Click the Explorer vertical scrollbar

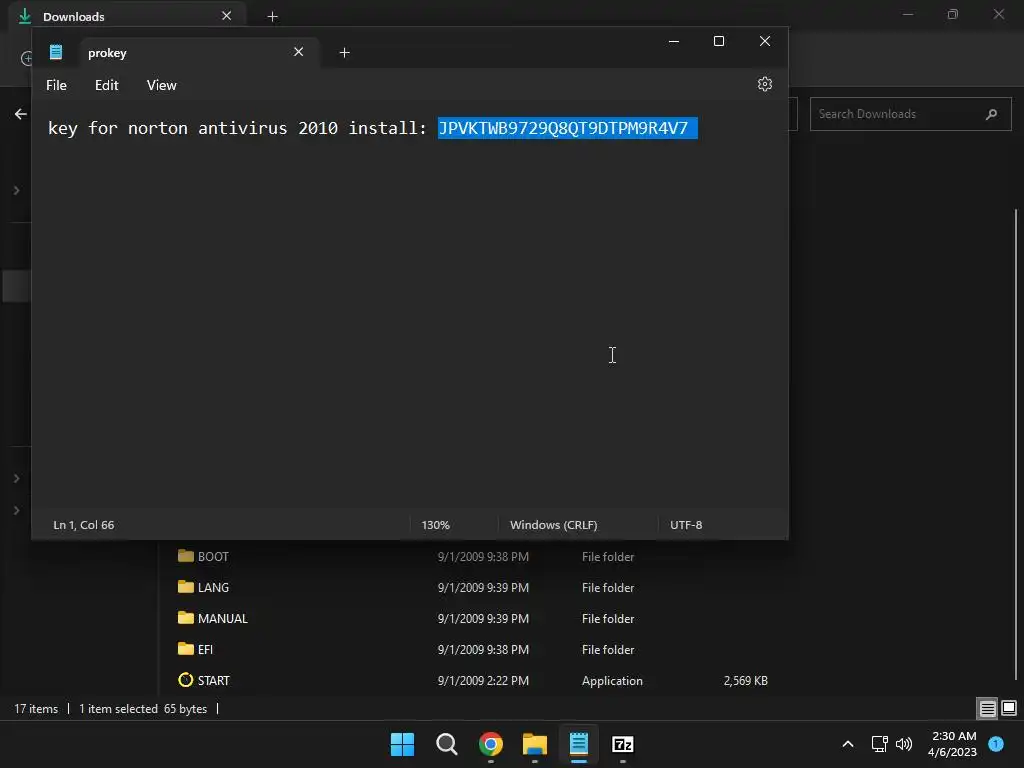(1016, 444)
